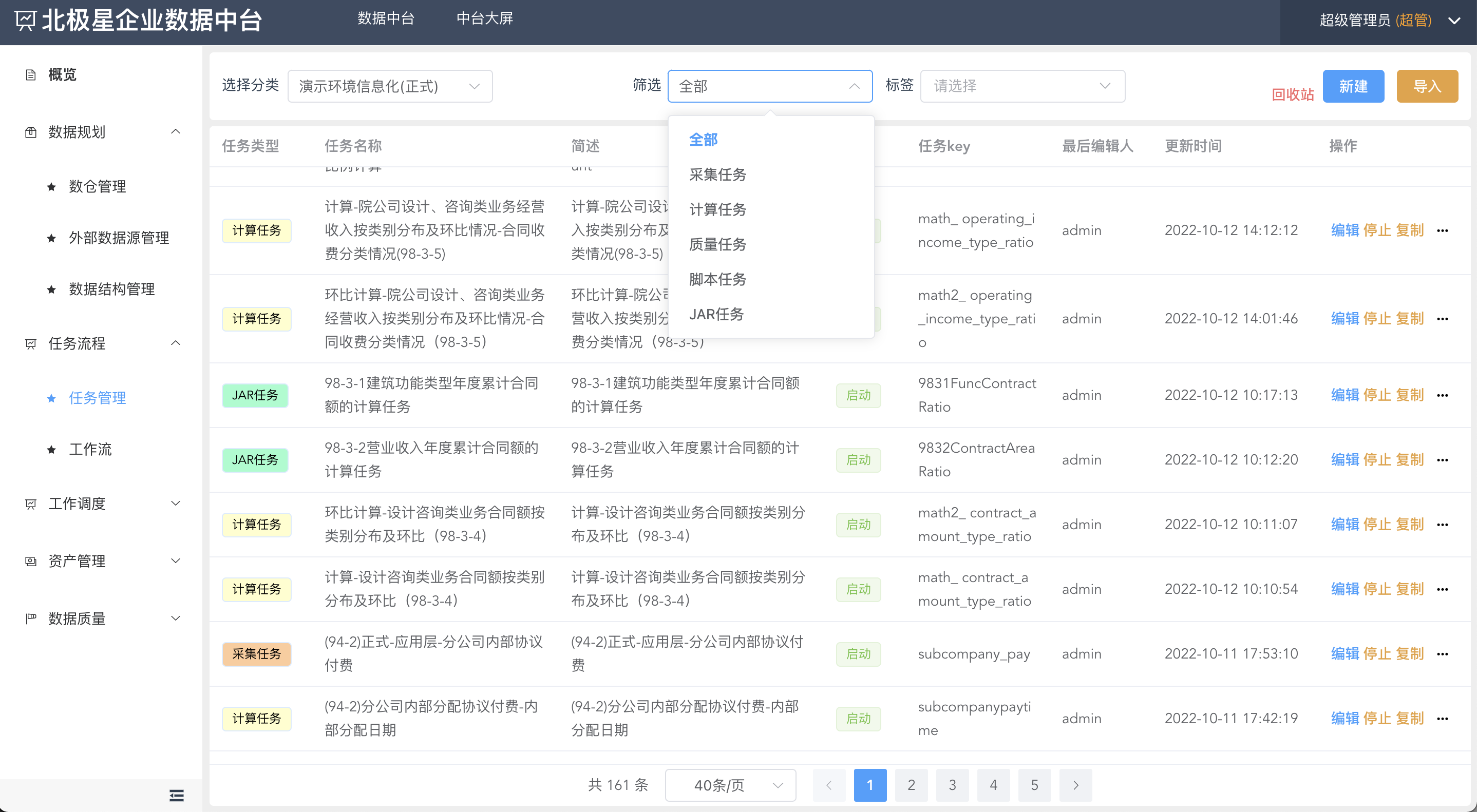Click 复制 for 9832ContractAreaRatio task
1477x812 pixels.
1409,460
